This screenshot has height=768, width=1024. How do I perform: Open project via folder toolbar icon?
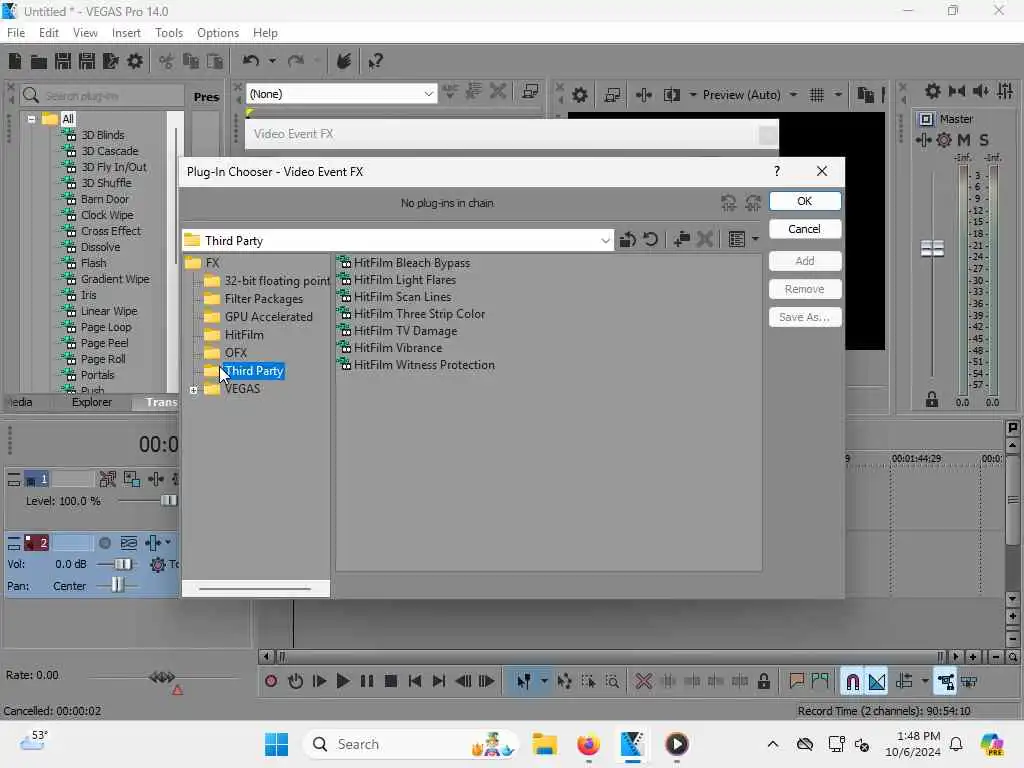click(x=39, y=61)
